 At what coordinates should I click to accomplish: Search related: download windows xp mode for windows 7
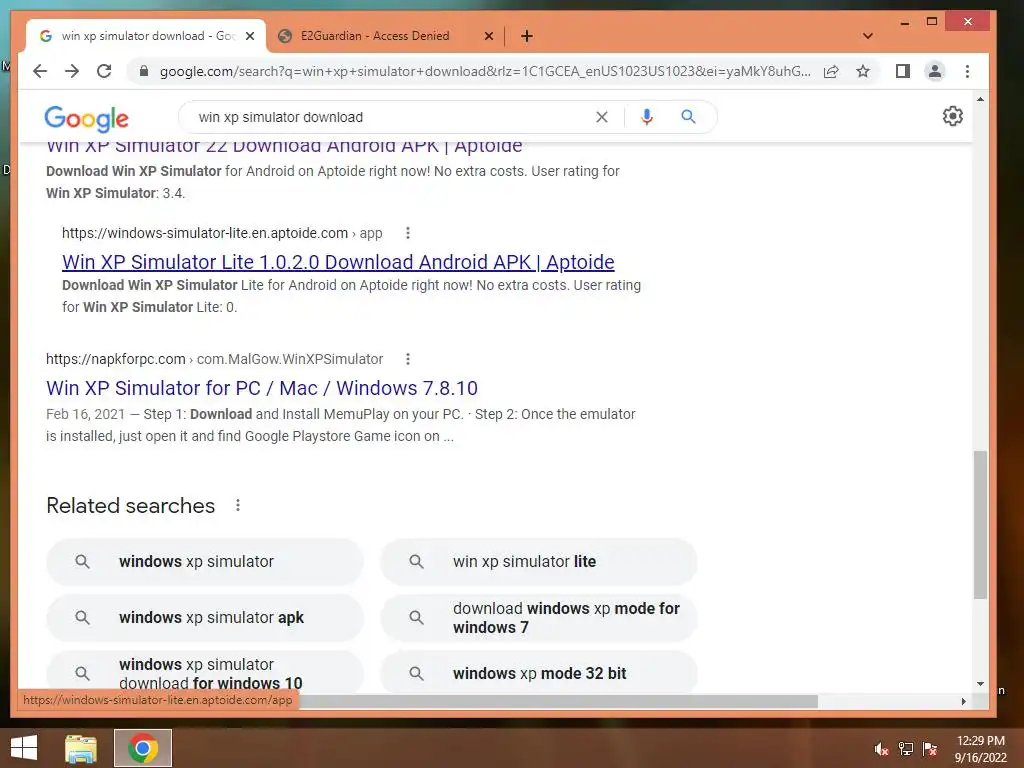tap(539, 618)
